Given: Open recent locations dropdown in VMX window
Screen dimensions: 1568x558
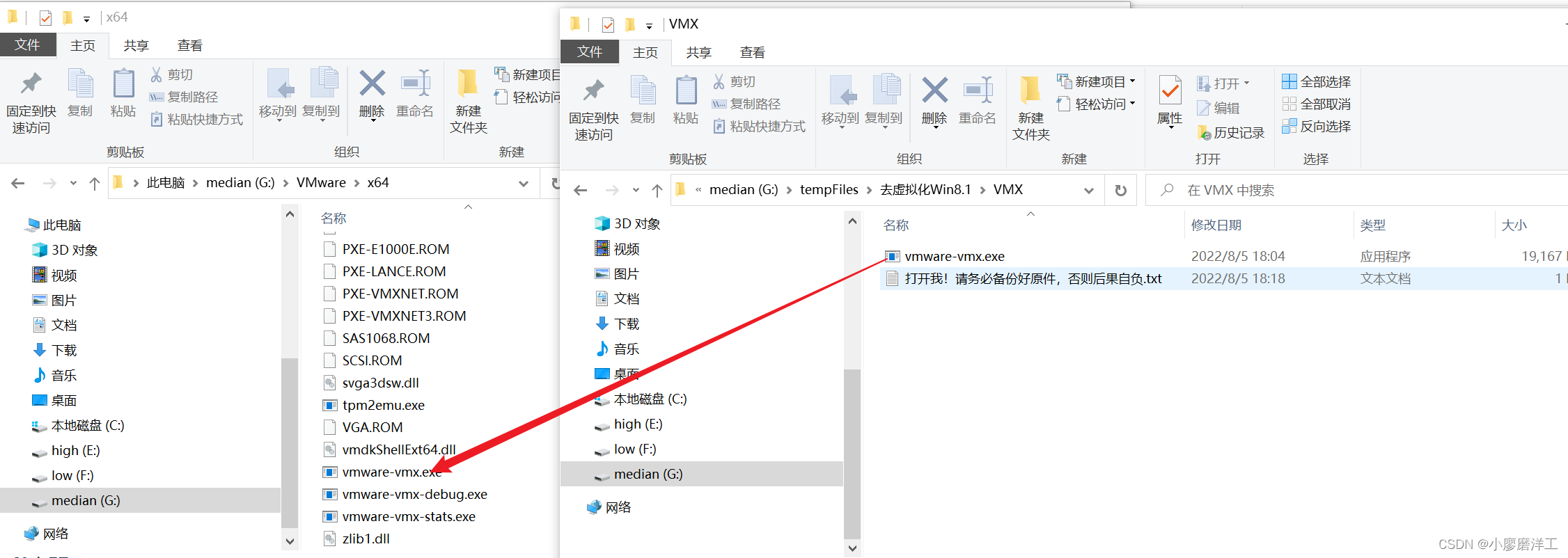Looking at the screenshot, I should tap(636, 190).
